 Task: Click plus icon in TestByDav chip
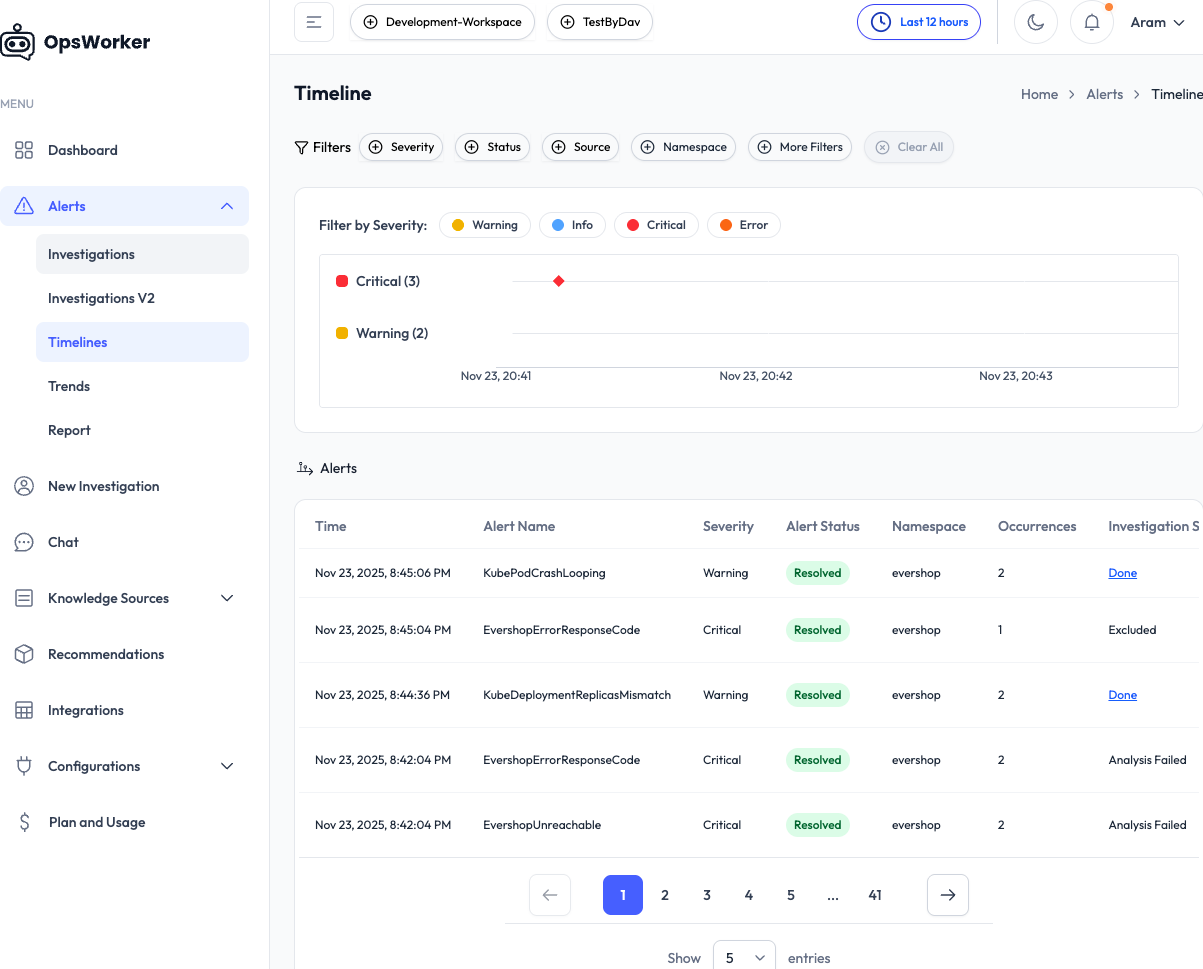pyautogui.click(x=567, y=22)
